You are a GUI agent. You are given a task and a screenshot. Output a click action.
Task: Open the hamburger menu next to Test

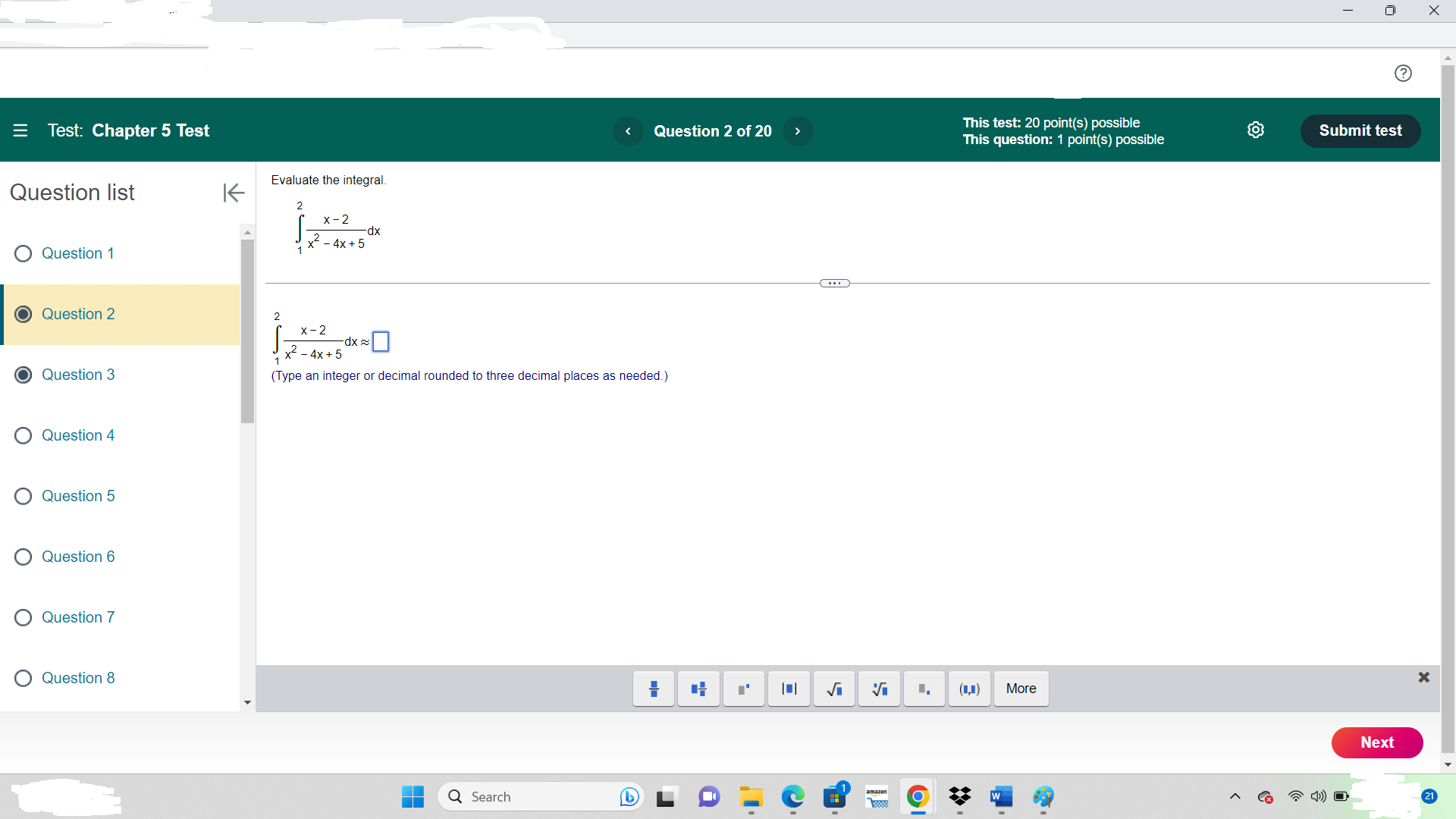(x=20, y=130)
